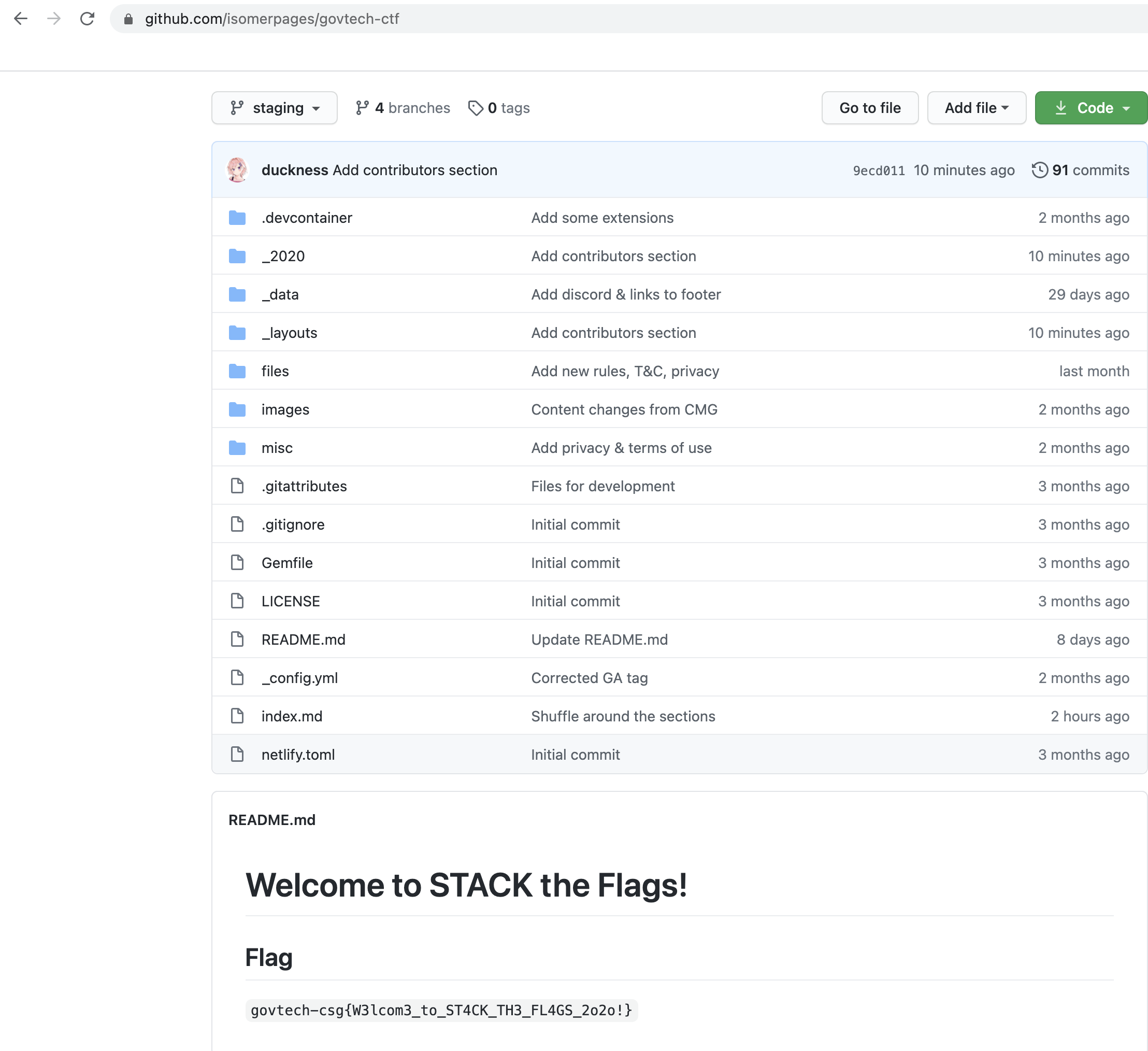Click the lock icon in address bar
Viewport: 1148px width, 1051px height.
pyautogui.click(x=128, y=19)
